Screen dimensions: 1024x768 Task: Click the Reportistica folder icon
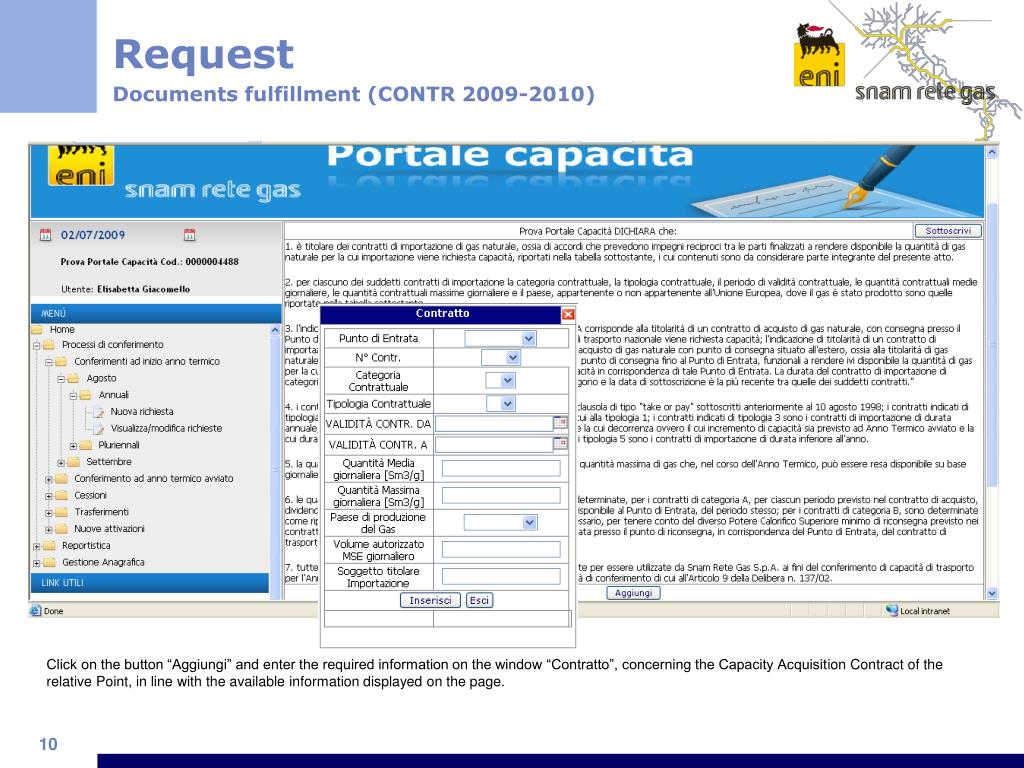tap(50, 545)
